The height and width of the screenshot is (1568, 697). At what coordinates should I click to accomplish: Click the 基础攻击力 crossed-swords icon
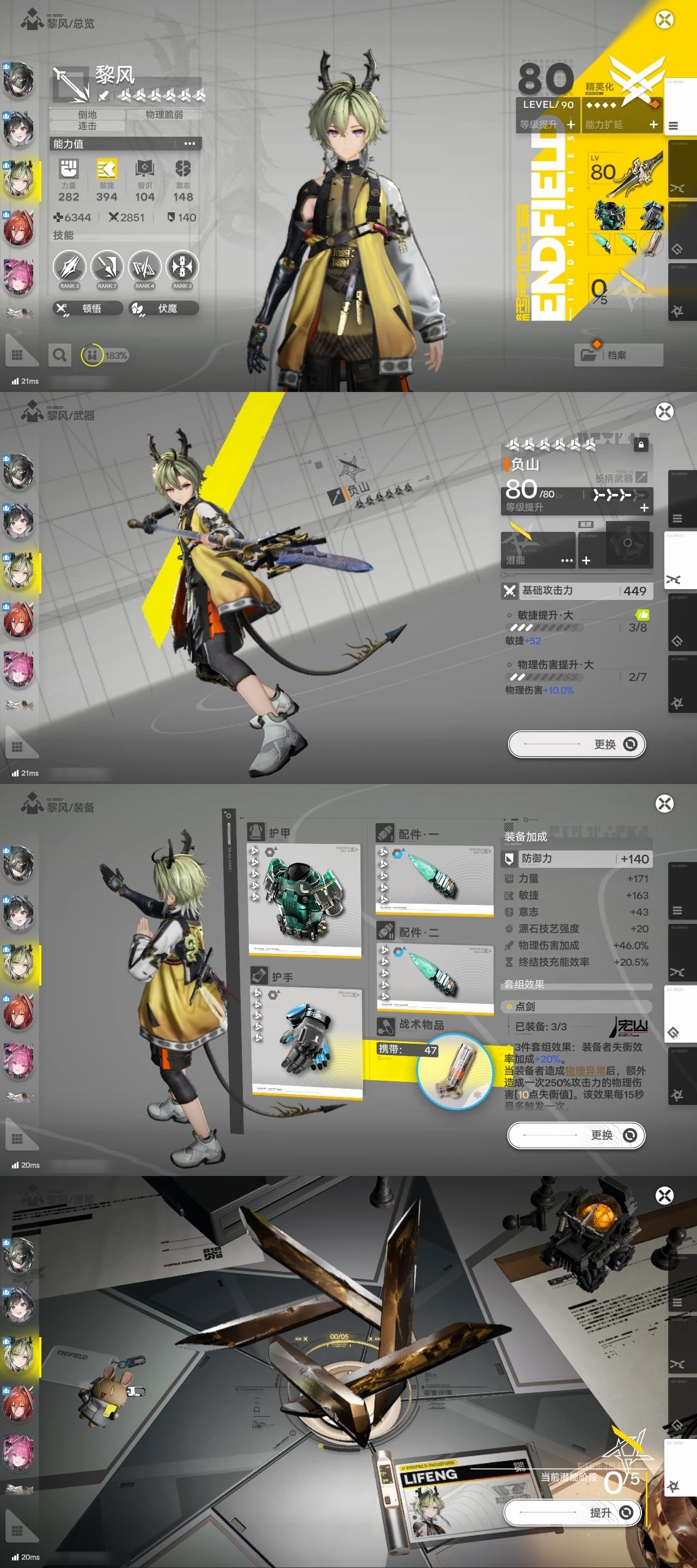point(510,590)
